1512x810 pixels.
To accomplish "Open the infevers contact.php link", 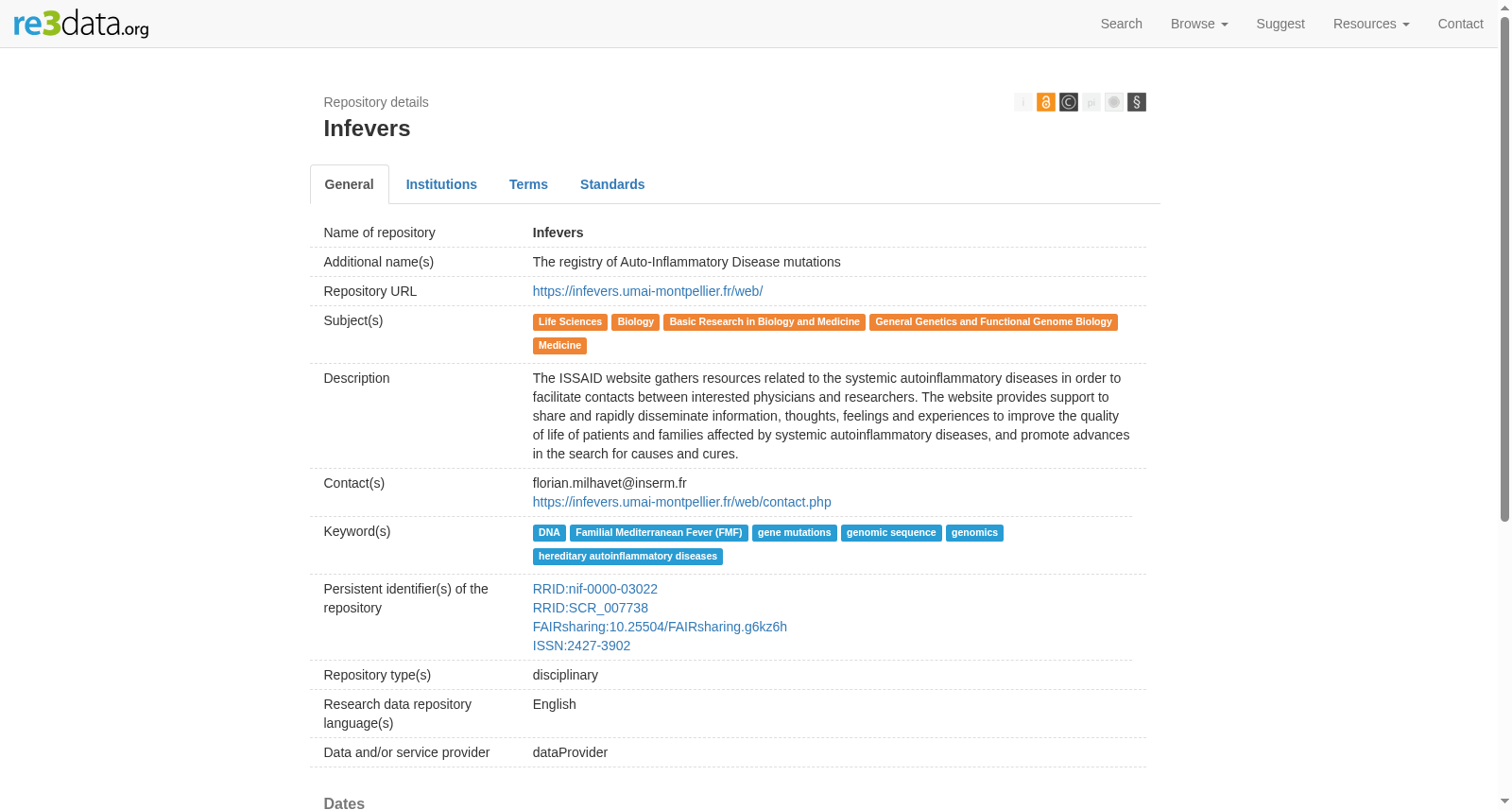I will [x=681, y=502].
